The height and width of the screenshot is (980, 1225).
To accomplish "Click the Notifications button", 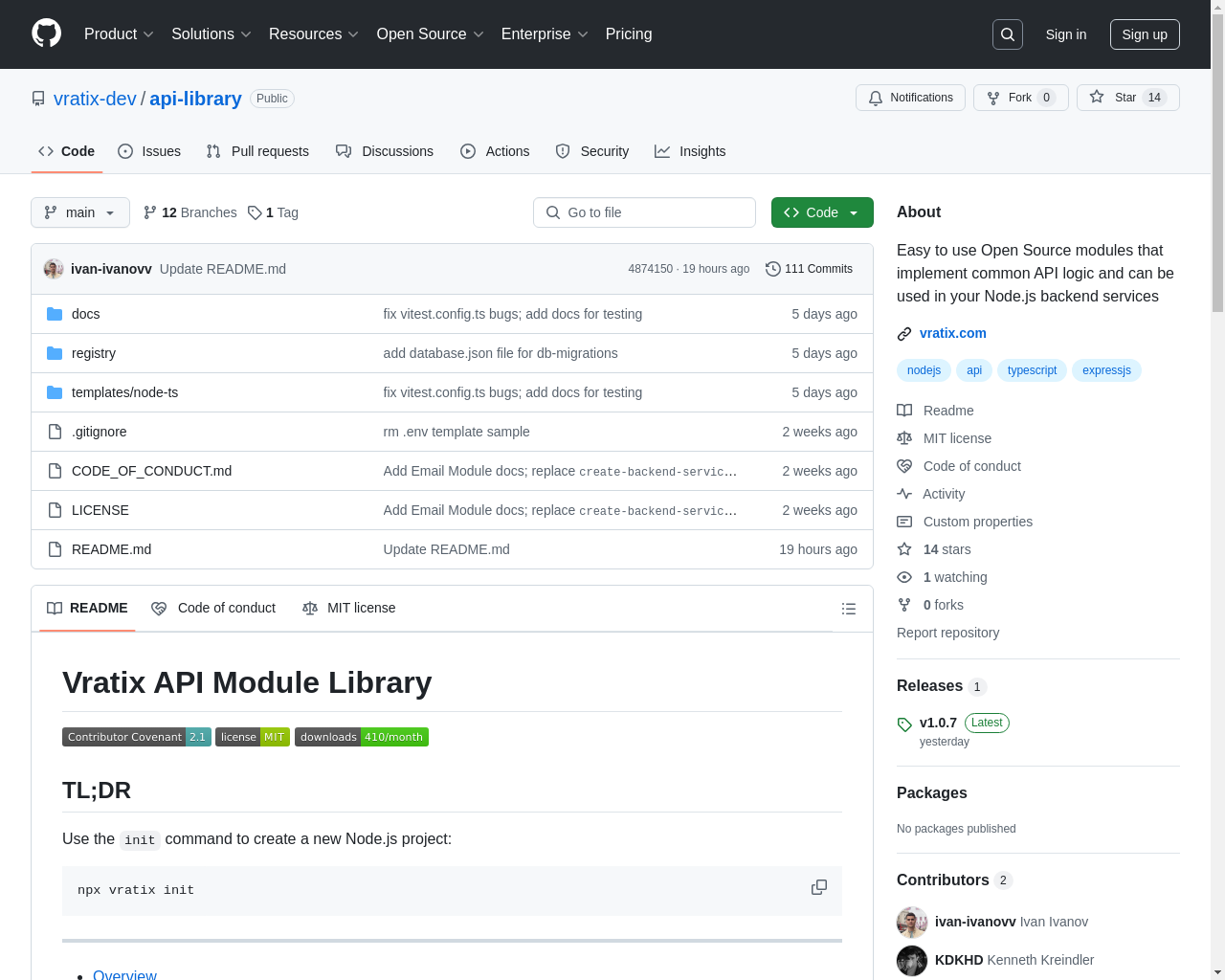I will pos(911,98).
